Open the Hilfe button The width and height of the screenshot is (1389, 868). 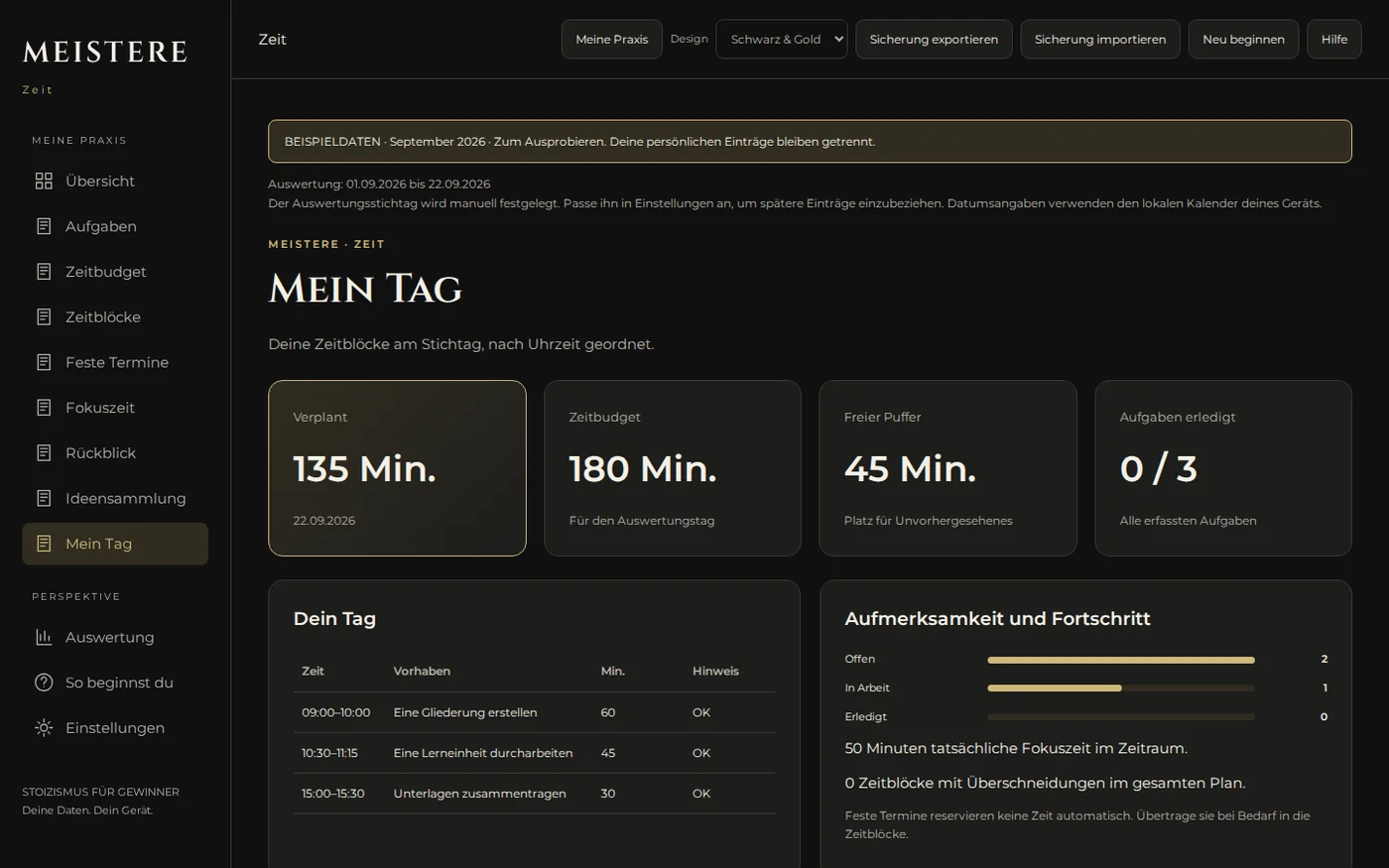(1334, 39)
